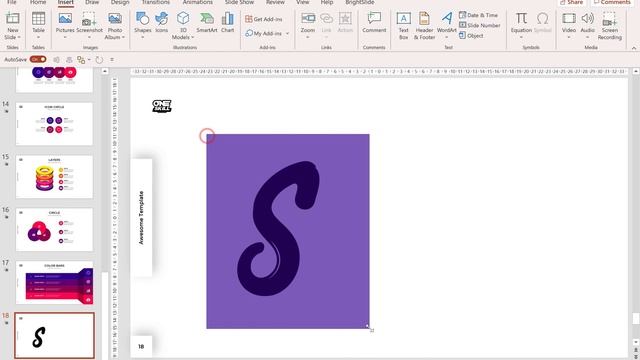Viewport: 640px width, 360px height.
Task: Click Get Add-ins
Action: point(264,19)
